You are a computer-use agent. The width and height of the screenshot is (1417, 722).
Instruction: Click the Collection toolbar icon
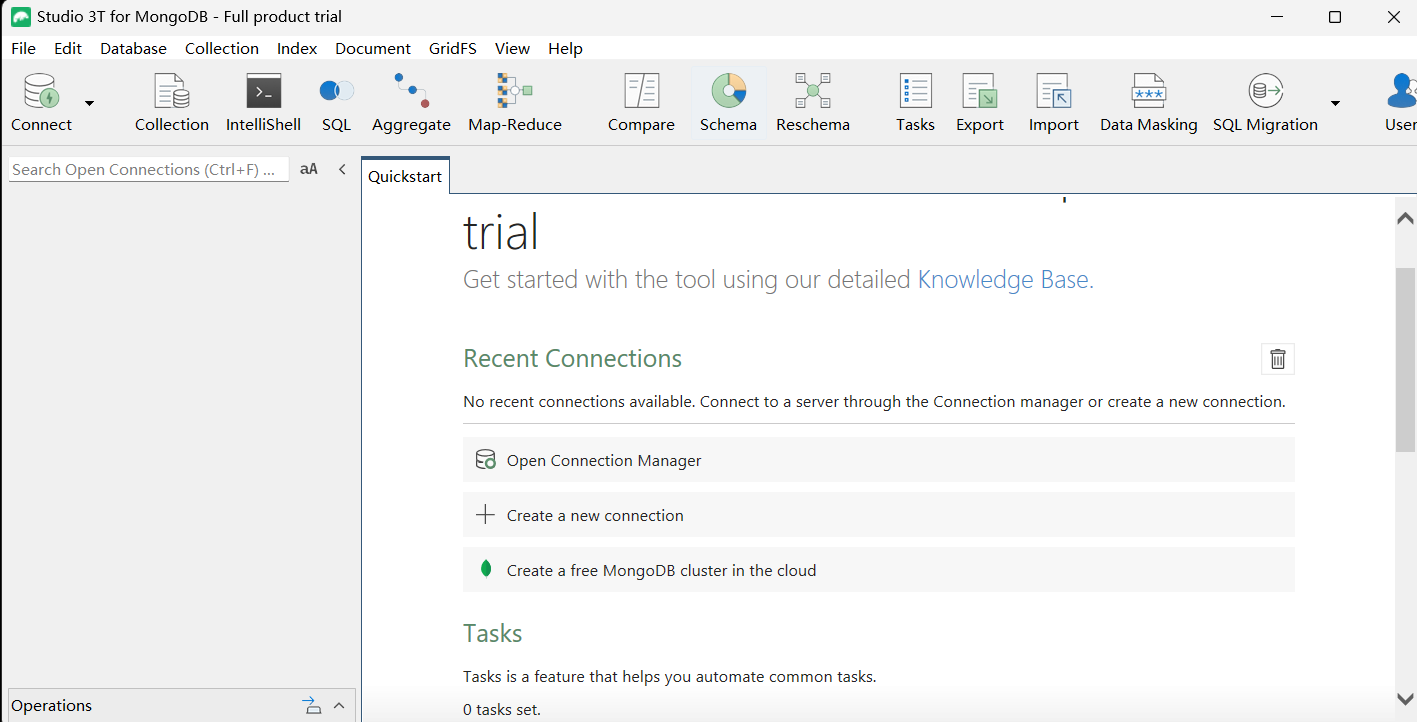172,103
